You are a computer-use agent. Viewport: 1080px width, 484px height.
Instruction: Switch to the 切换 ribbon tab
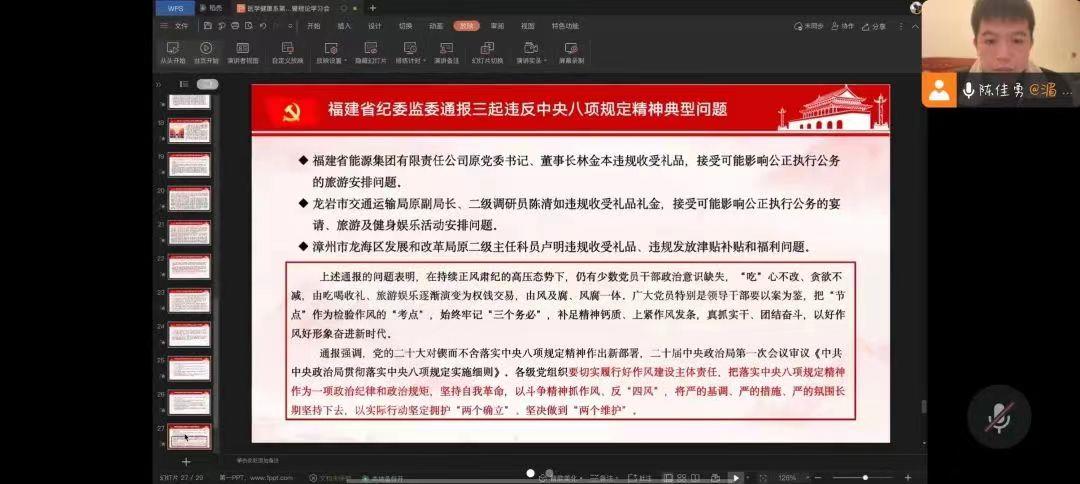[406, 26]
